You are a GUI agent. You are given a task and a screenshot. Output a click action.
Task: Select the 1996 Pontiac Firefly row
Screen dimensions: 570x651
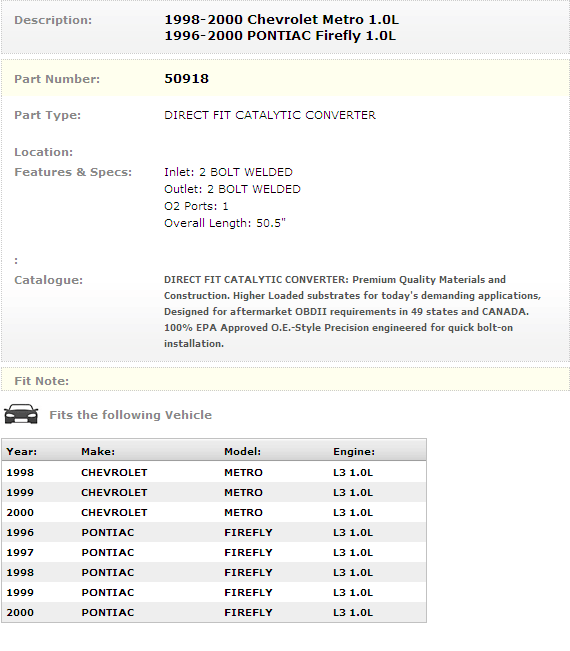(x=214, y=532)
